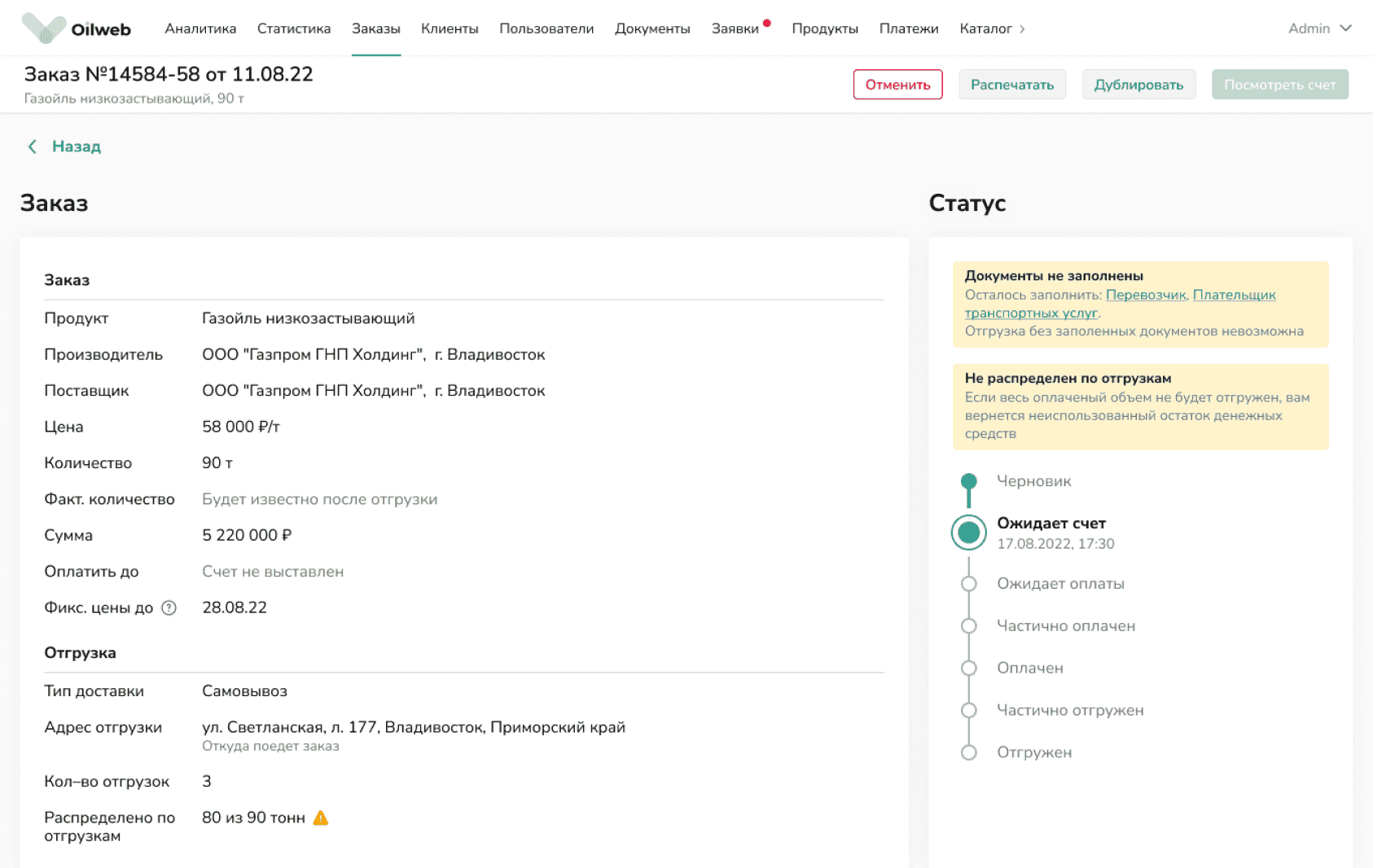
Task: Click the date value 28.08.22
Action: (x=235, y=607)
